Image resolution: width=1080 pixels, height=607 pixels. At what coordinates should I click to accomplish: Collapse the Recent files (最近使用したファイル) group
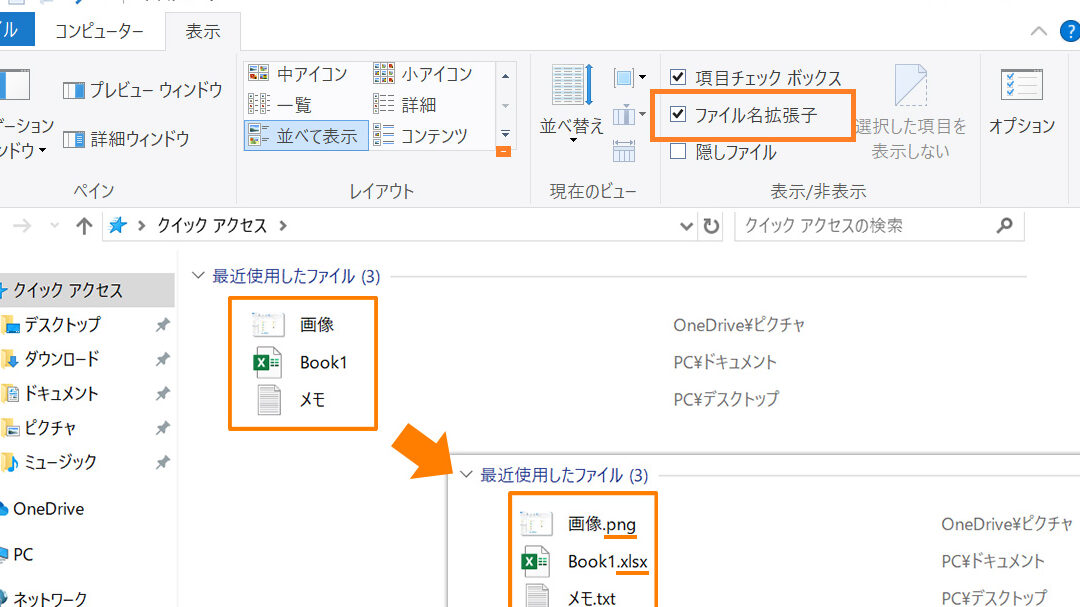pyautogui.click(x=199, y=276)
